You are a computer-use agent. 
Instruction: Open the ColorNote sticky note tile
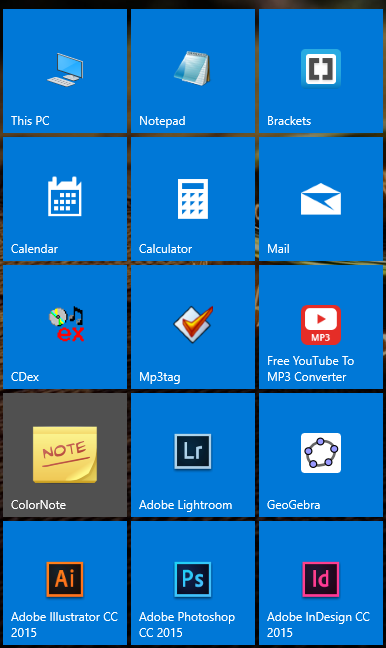[x=65, y=455]
